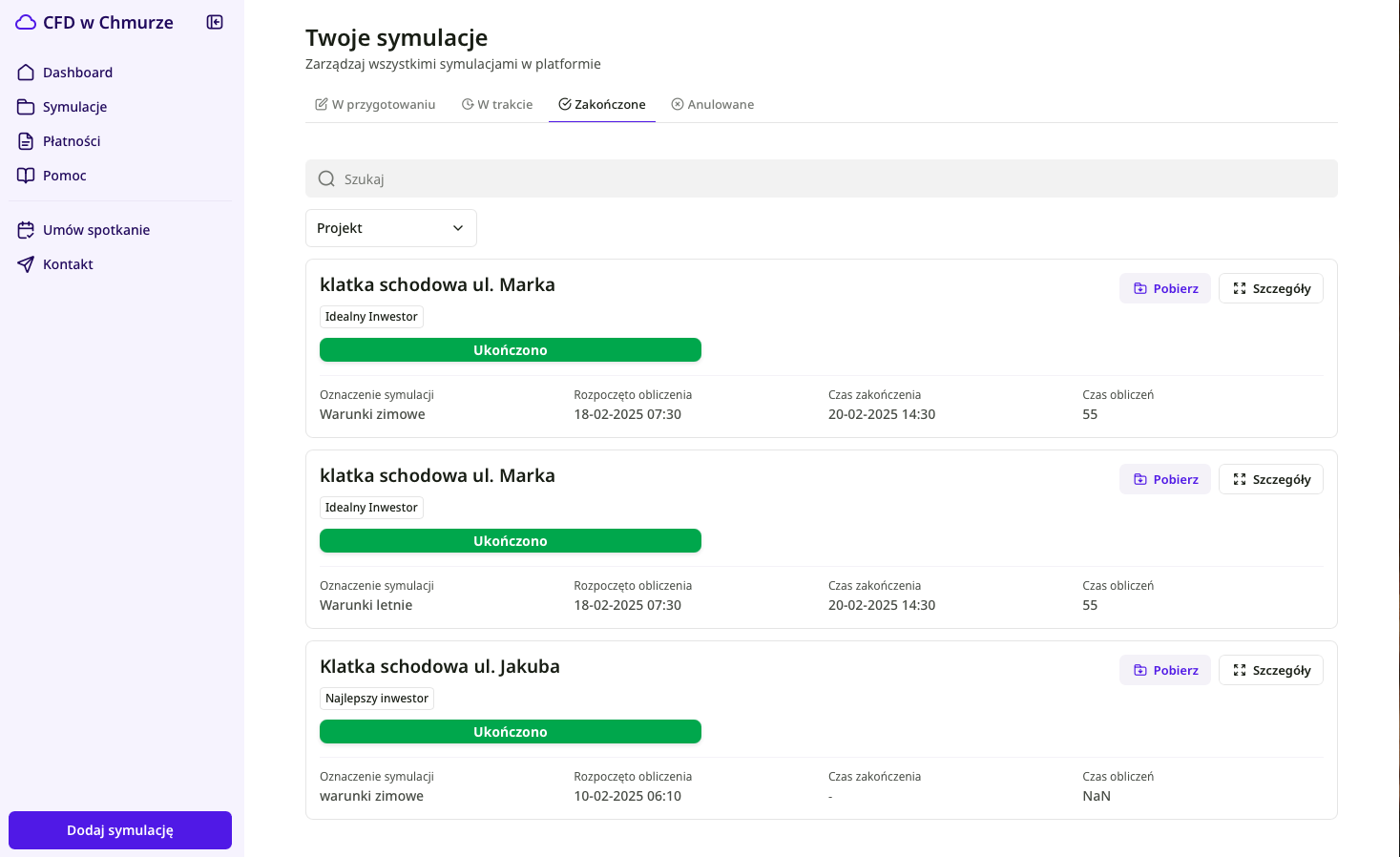Open Dashboard via the home icon
The width and height of the screenshot is (1400, 857).
coord(26,73)
